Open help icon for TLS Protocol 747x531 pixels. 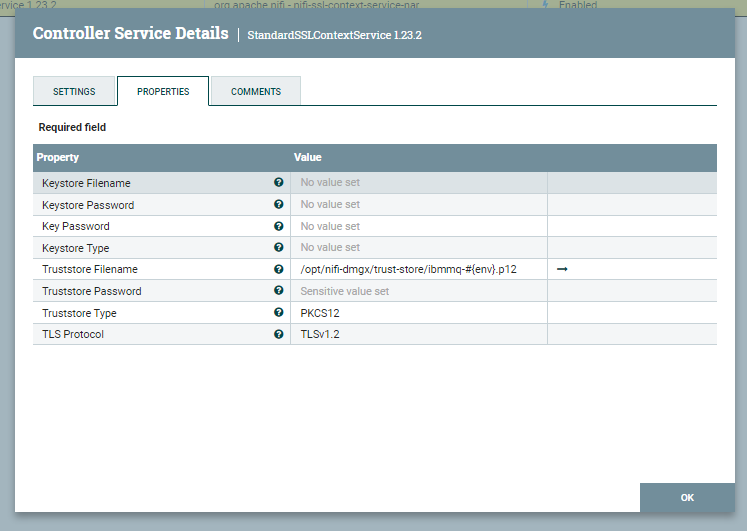point(279,334)
